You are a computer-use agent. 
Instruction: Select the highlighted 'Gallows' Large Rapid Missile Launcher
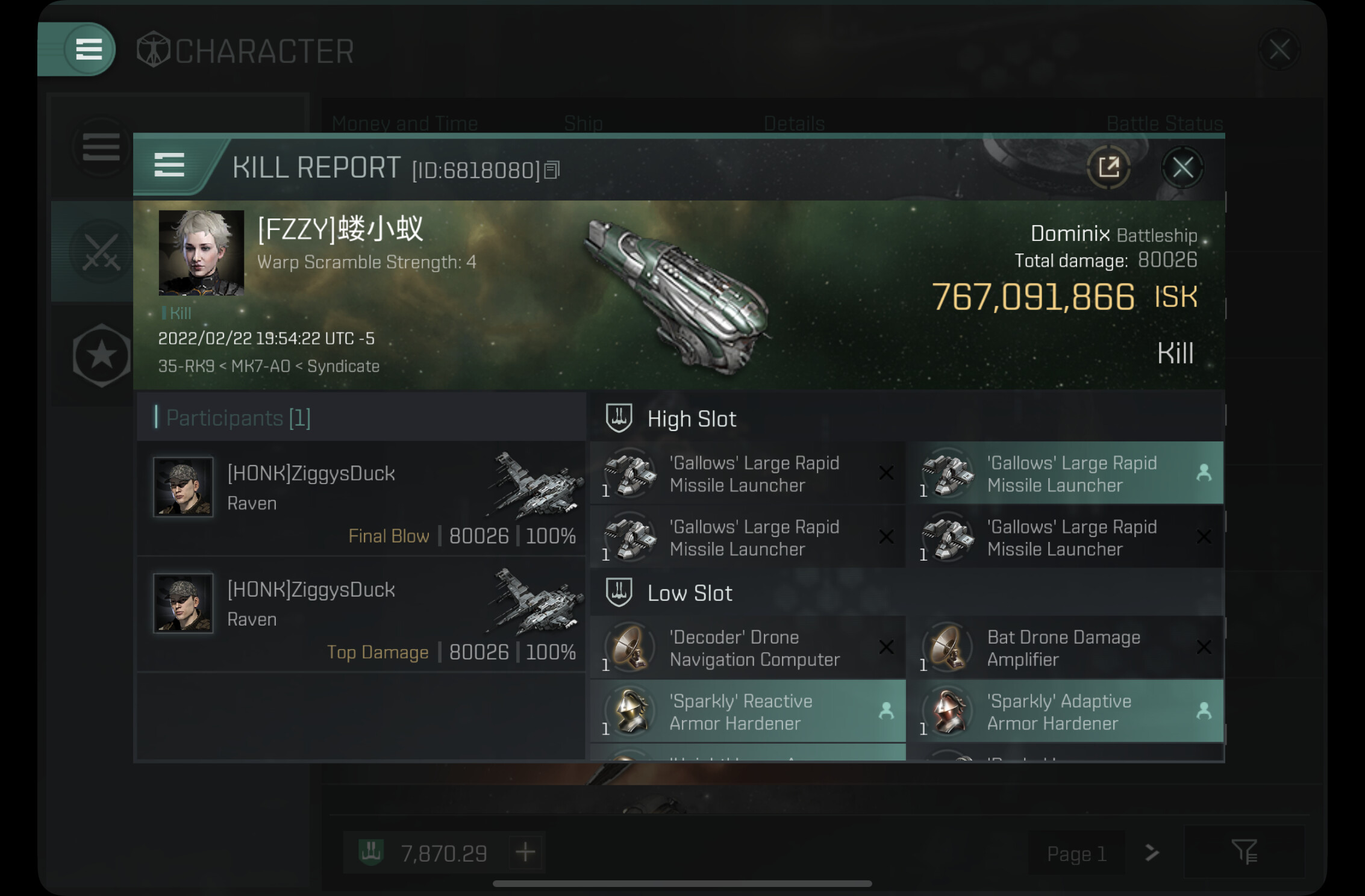1065,473
